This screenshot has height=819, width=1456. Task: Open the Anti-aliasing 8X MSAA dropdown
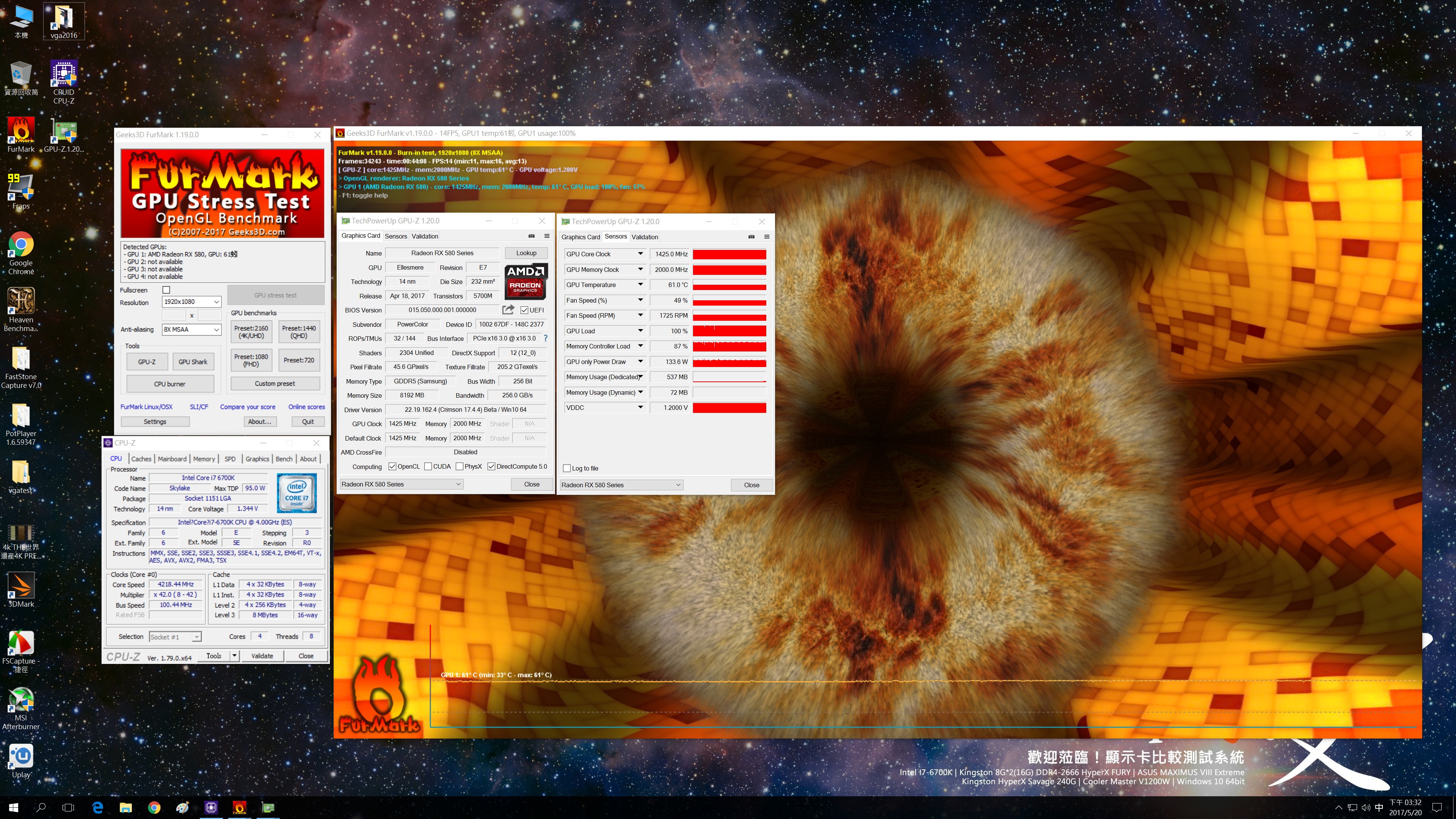click(x=191, y=329)
